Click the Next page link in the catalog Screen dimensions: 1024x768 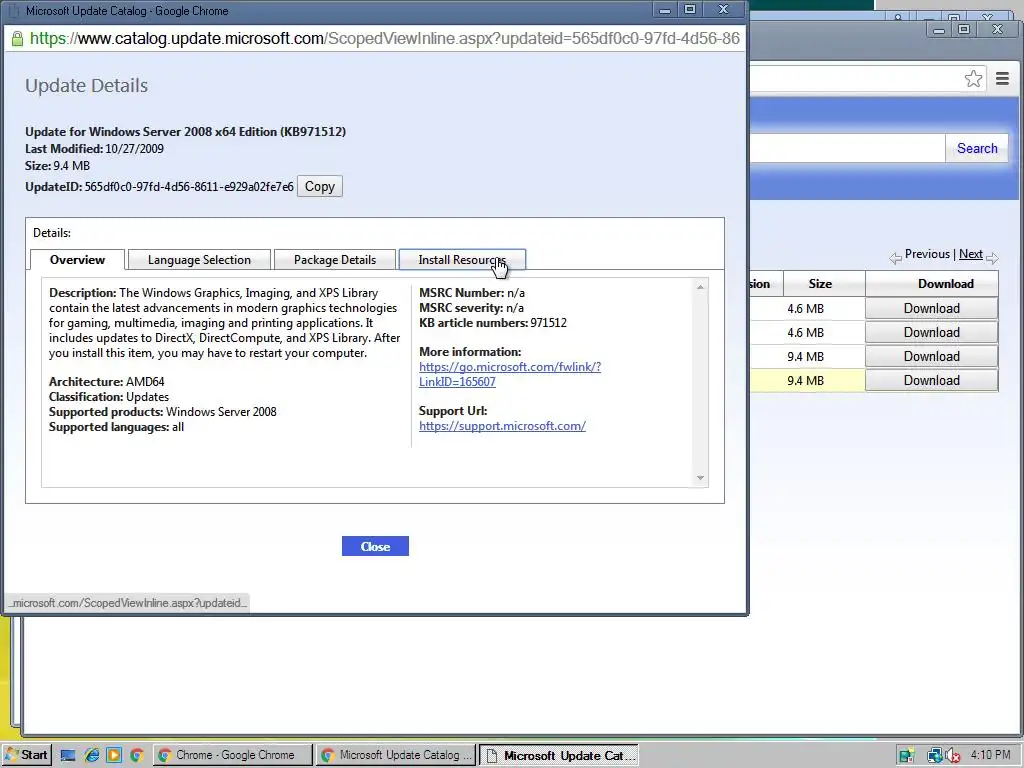[x=970, y=254]
